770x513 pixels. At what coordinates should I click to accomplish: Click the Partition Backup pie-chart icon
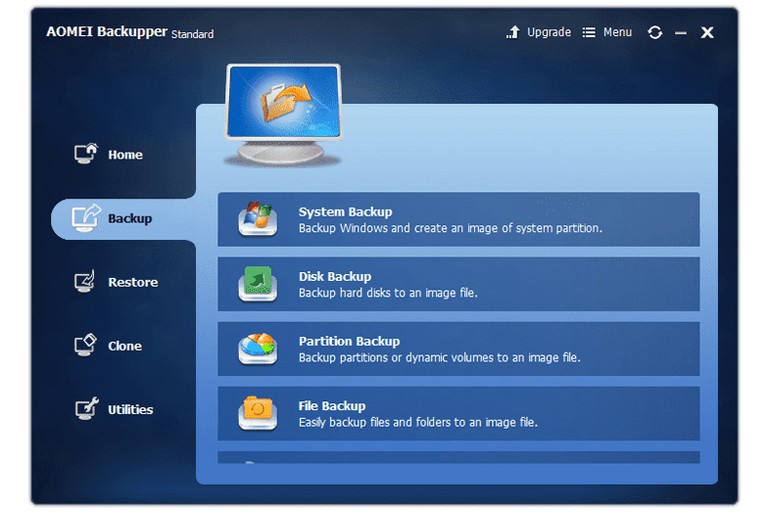click(x=257, y=349)
